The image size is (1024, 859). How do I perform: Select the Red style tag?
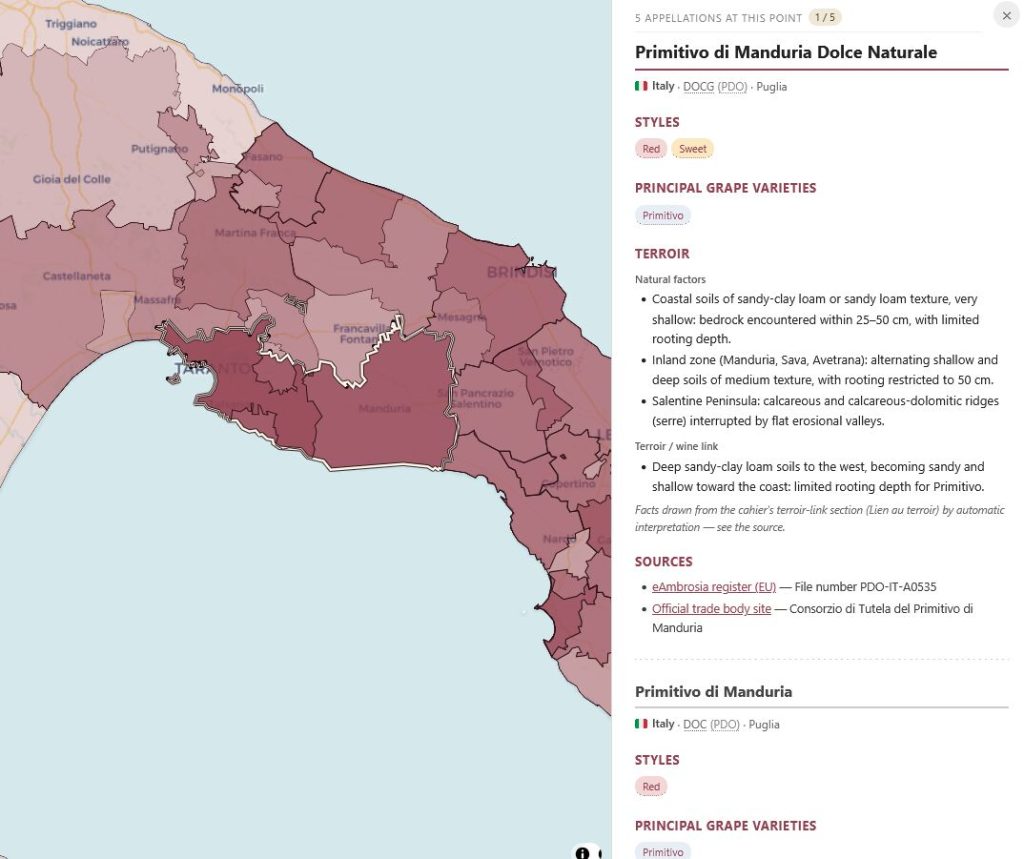[x=651, y=149]
